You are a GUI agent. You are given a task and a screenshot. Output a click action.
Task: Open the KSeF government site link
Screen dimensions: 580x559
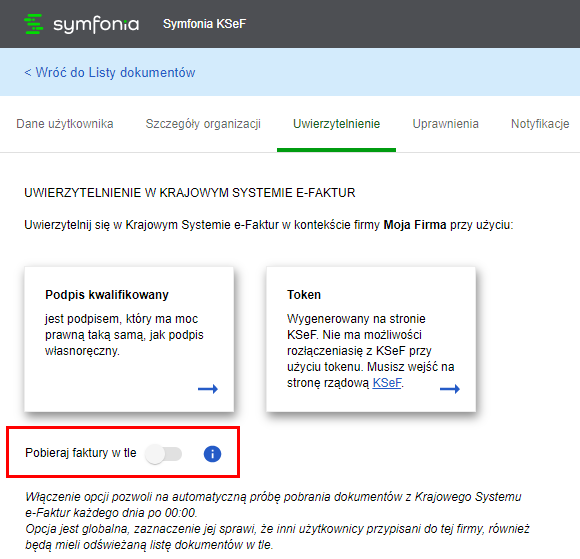[x=387, y=383]
